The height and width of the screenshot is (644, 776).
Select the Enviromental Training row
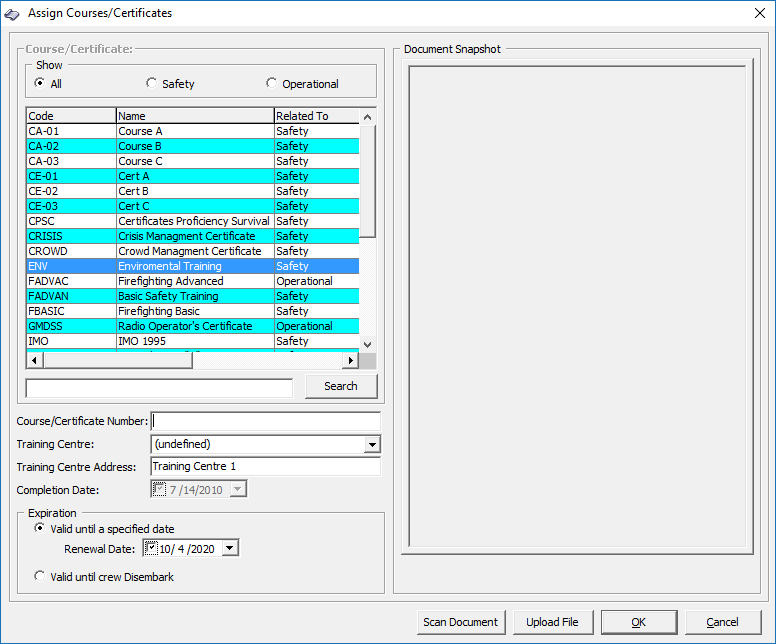pyautogui.click(x=193, y=266)
